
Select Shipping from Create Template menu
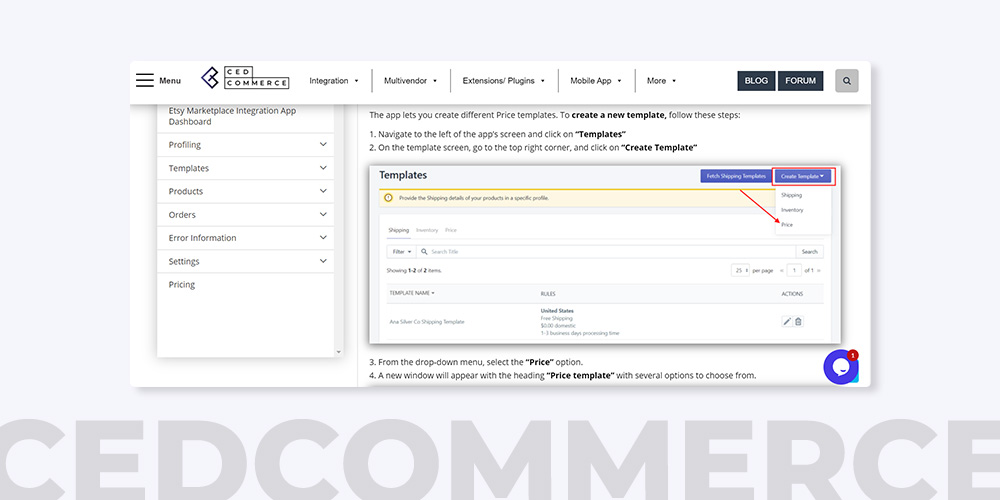[791, 195]
